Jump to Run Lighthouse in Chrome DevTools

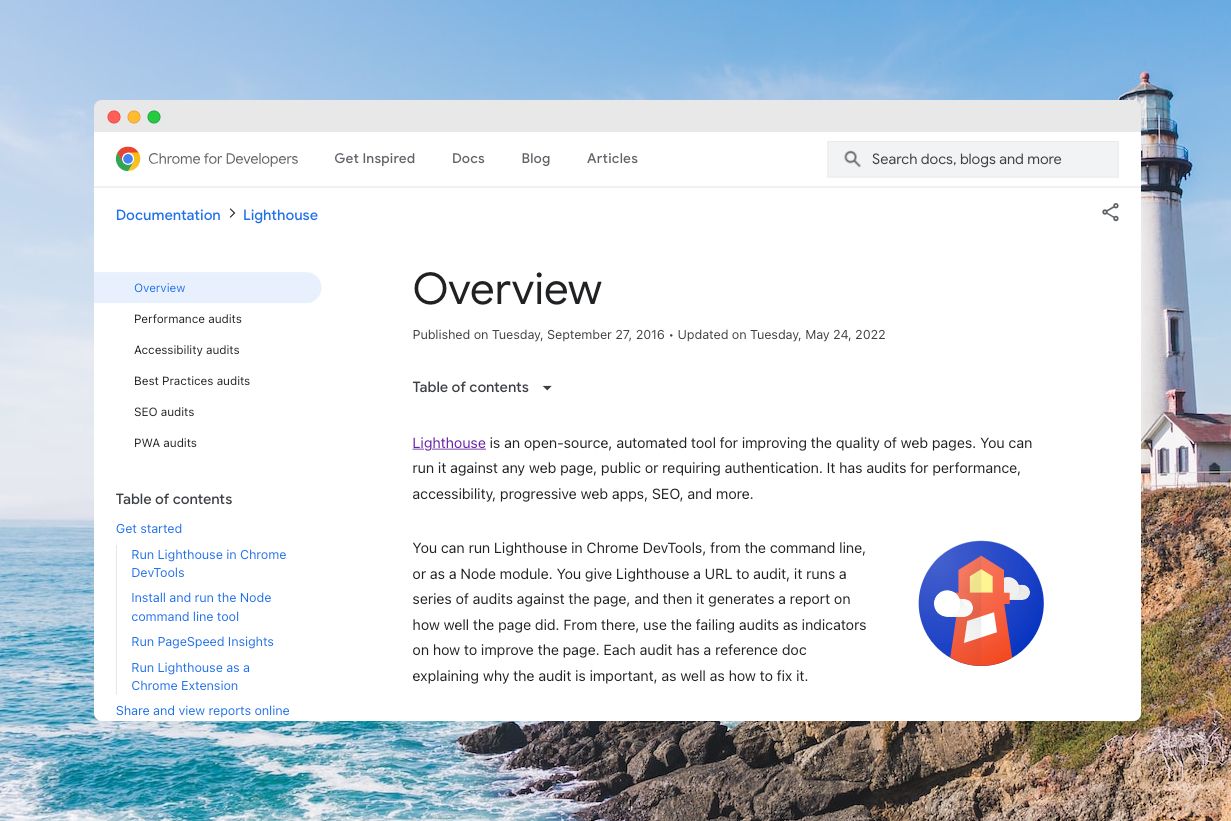[209, 564]
